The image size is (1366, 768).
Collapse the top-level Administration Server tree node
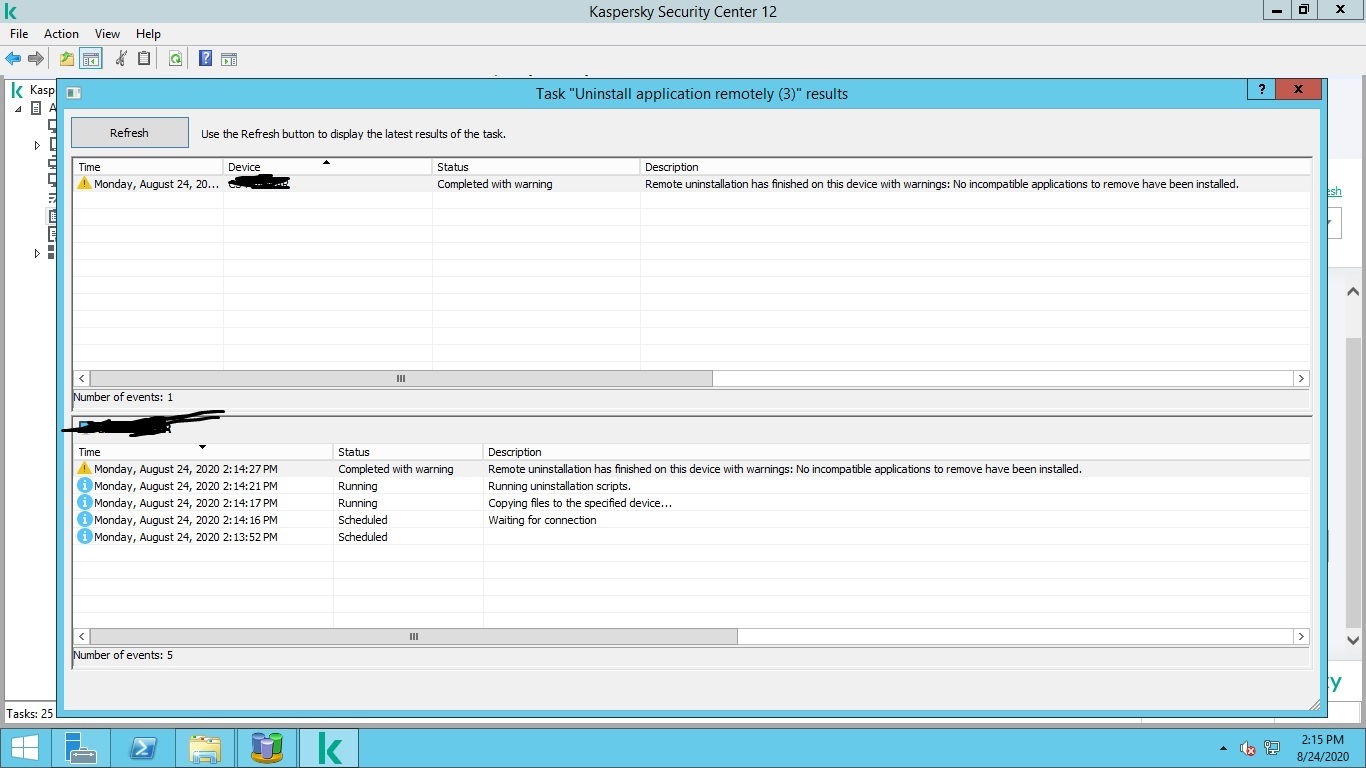pos(18,109)
